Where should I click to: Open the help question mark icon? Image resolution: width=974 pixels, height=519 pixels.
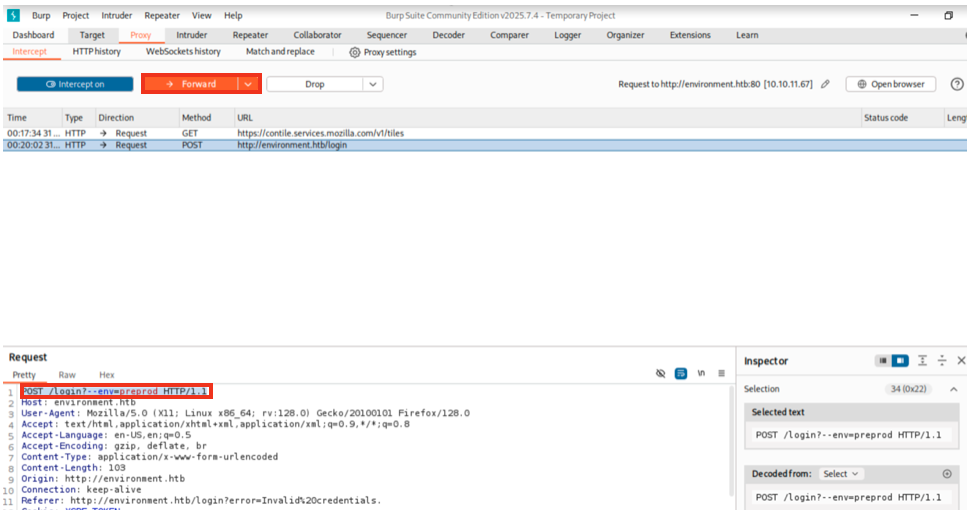click(x=957, y=84)
